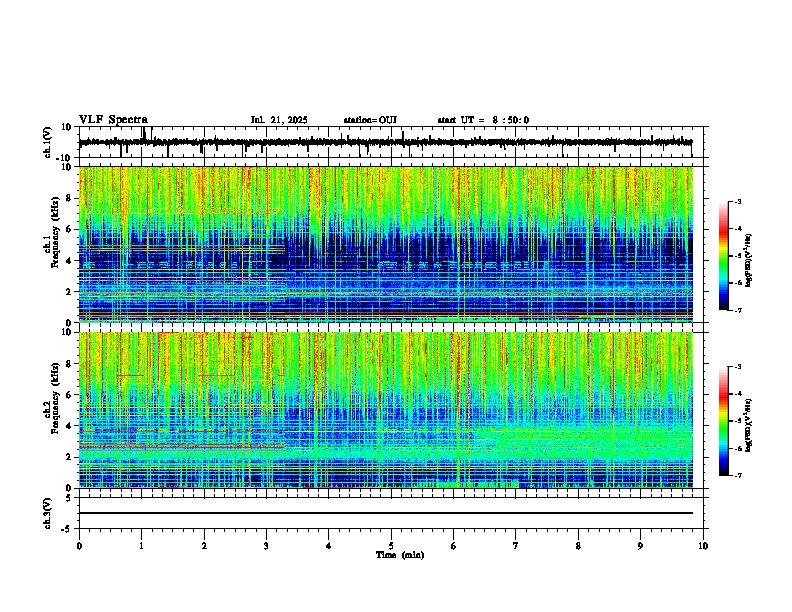
Task: Click the "ch.3(V)" axis label
Action: coord(48,513)
